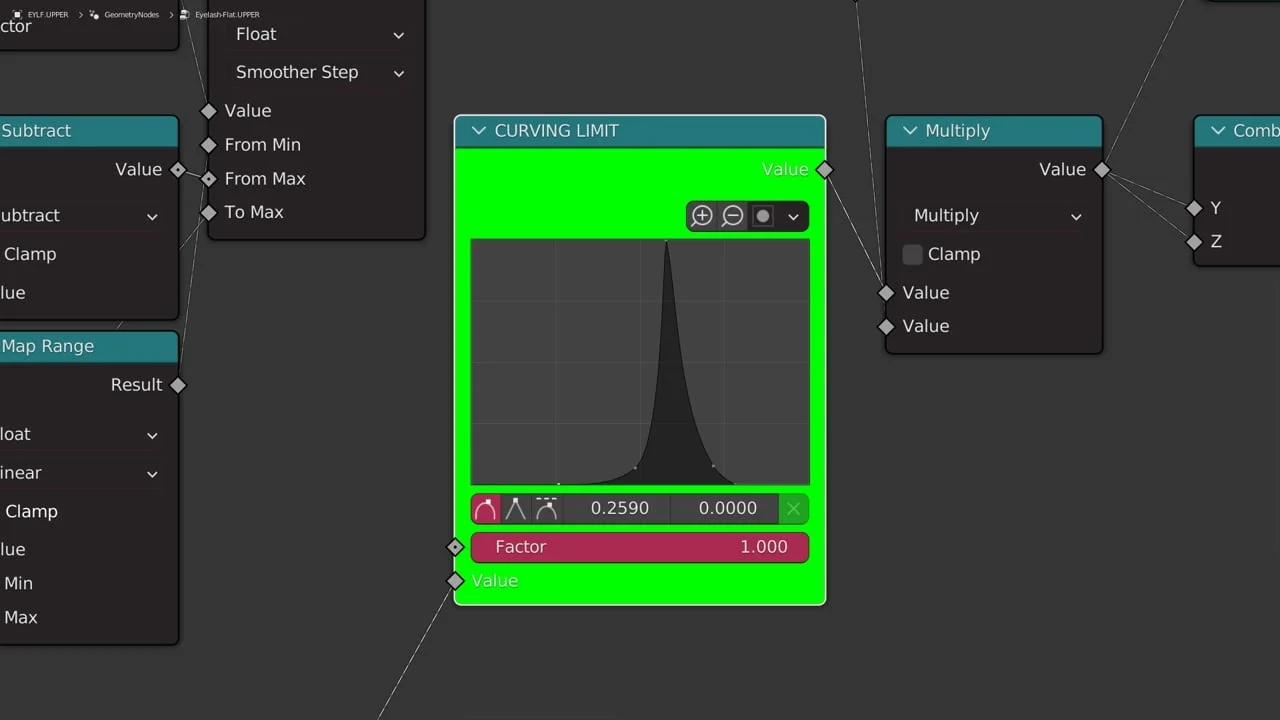Click the curve point X value 0.2590
The height and width of the screenshot is (720, 1280).
[619, 509]
